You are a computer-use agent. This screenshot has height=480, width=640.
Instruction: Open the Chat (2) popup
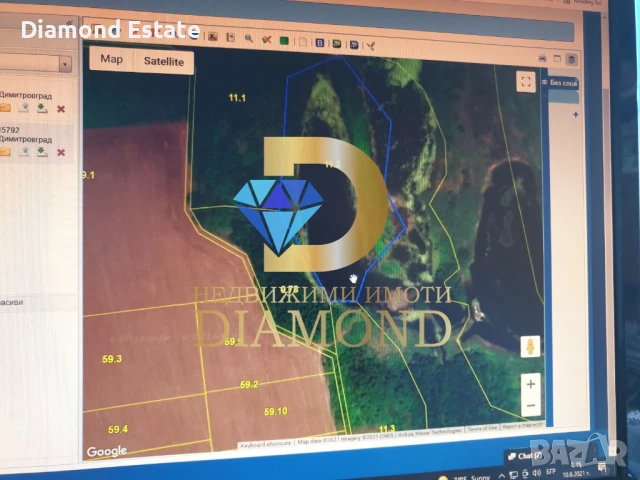[525, 456]
